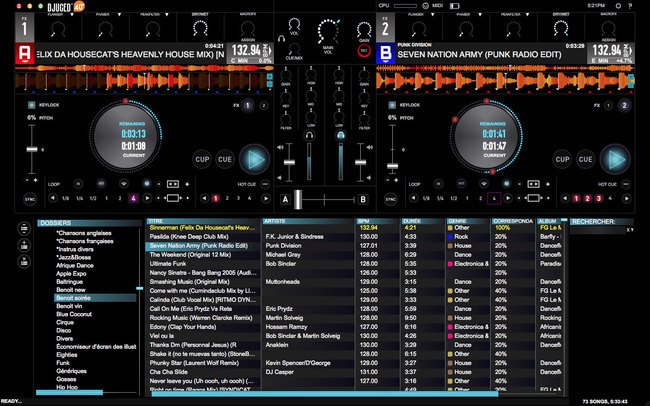Assign FX 1 on deck B
650x406 pixels.
point(609,105)
